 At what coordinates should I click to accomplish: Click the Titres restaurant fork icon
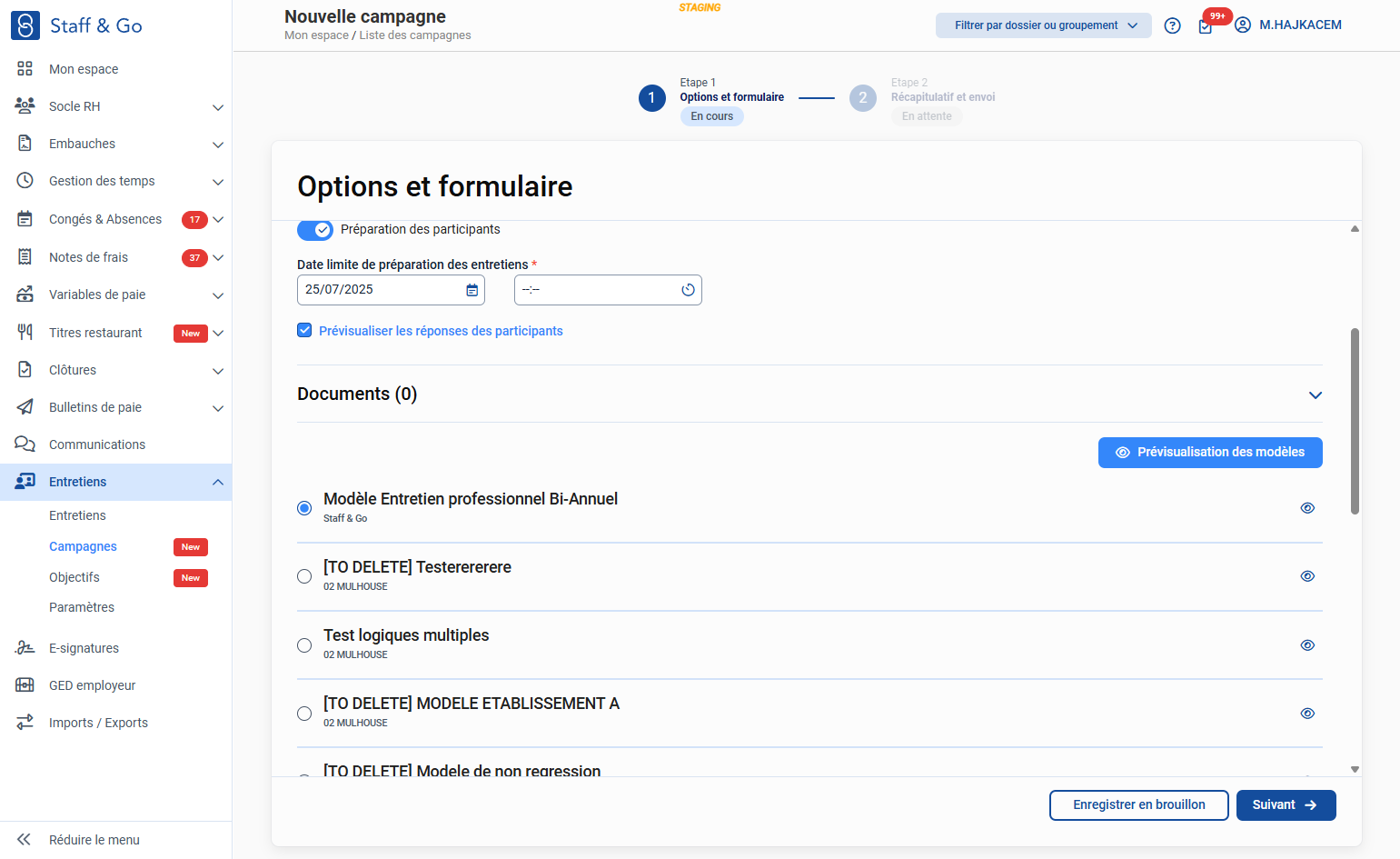(25, 333)
